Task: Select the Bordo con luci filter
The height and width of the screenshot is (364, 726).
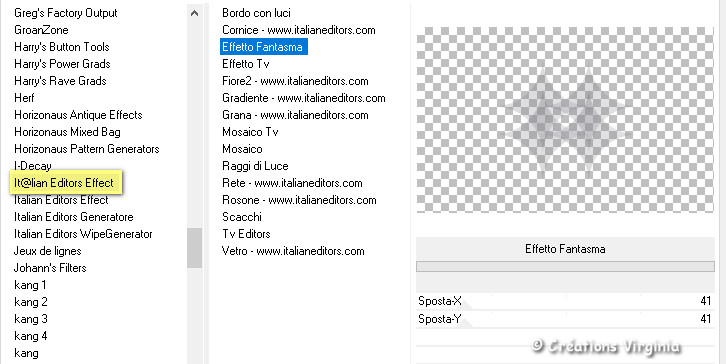Action: coord(257,13)
